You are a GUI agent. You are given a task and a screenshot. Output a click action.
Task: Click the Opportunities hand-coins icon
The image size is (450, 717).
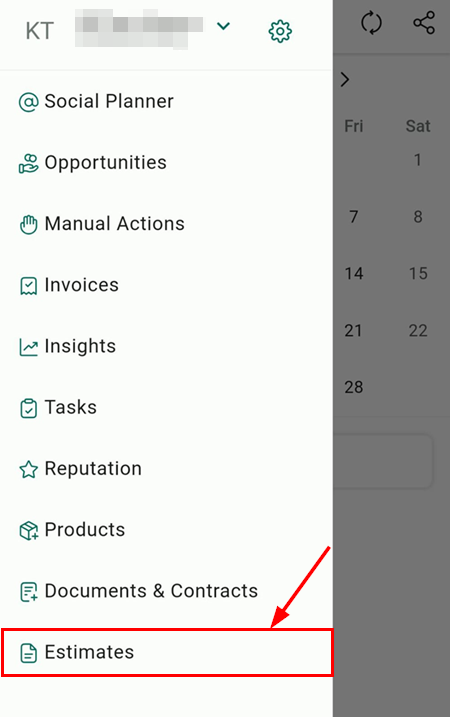point(28,163)
